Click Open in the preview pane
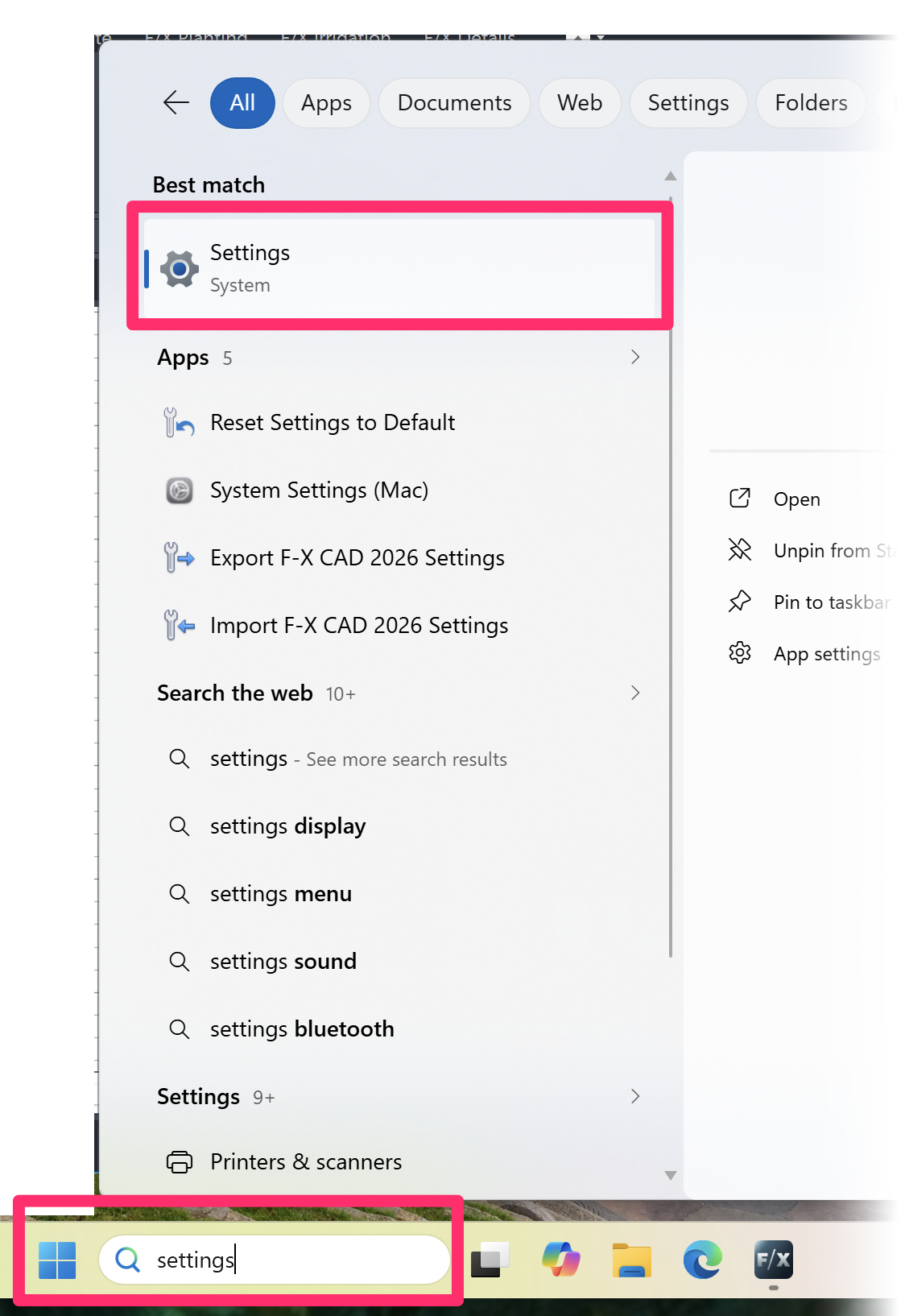 [x=796, y=499]
